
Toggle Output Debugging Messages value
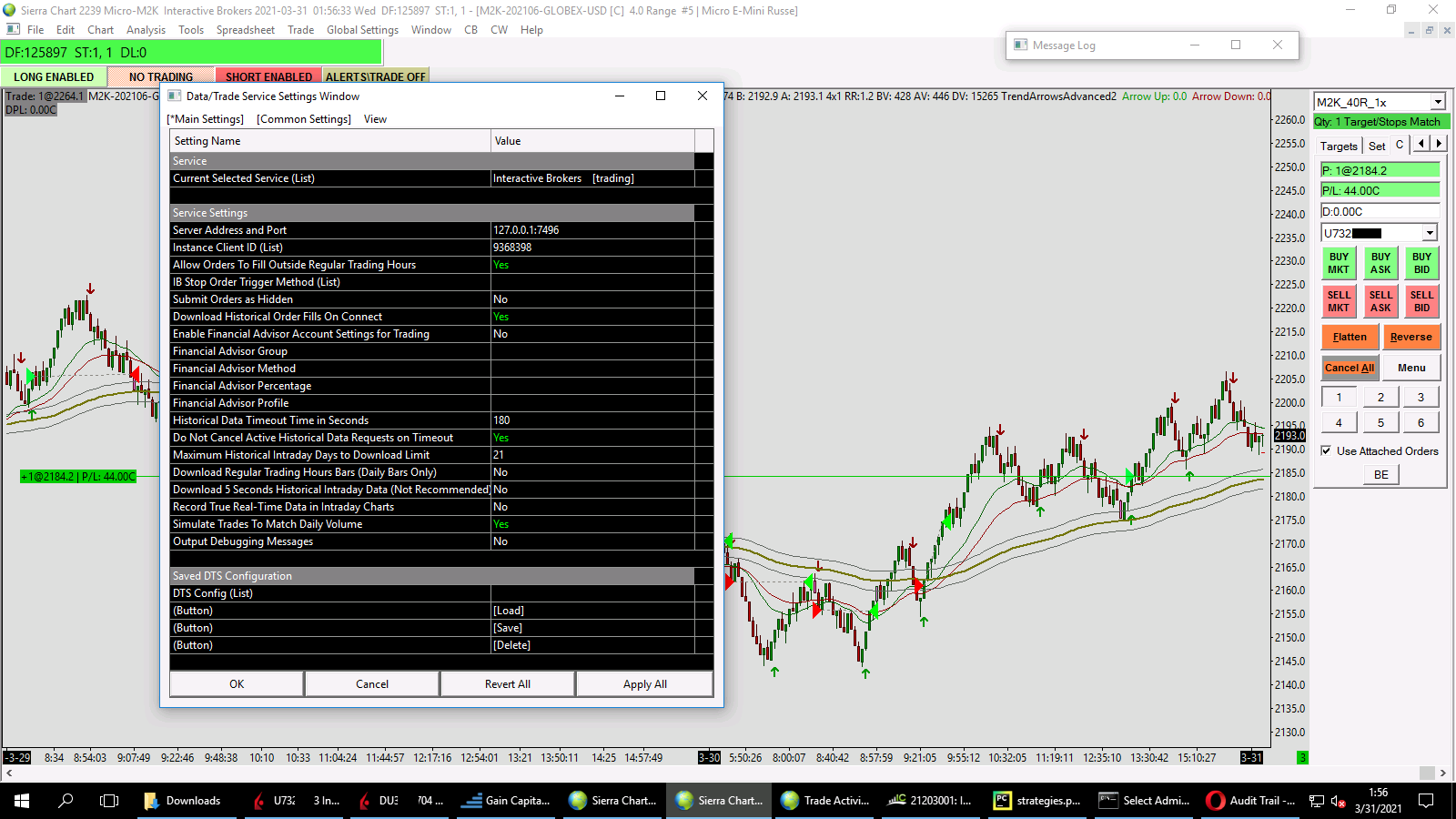click(592, 541)
